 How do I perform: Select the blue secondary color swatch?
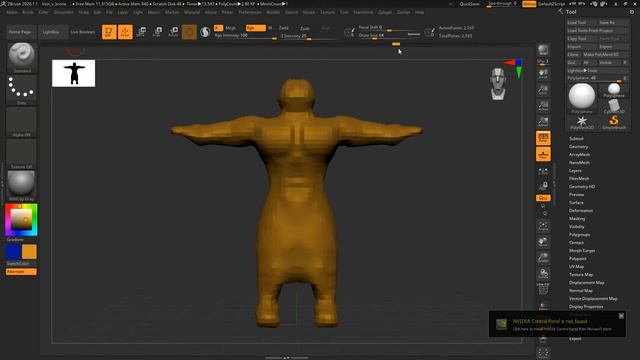coord(13,252)
